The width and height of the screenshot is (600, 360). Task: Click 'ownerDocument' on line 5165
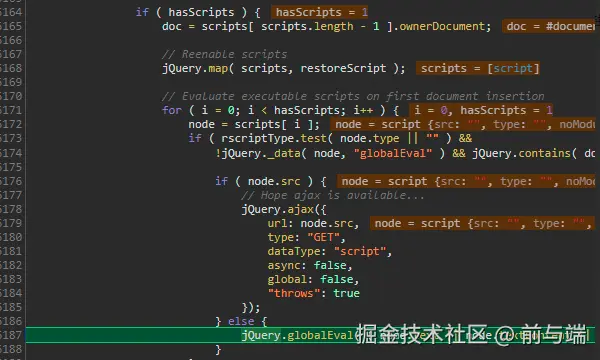point(442,26)
